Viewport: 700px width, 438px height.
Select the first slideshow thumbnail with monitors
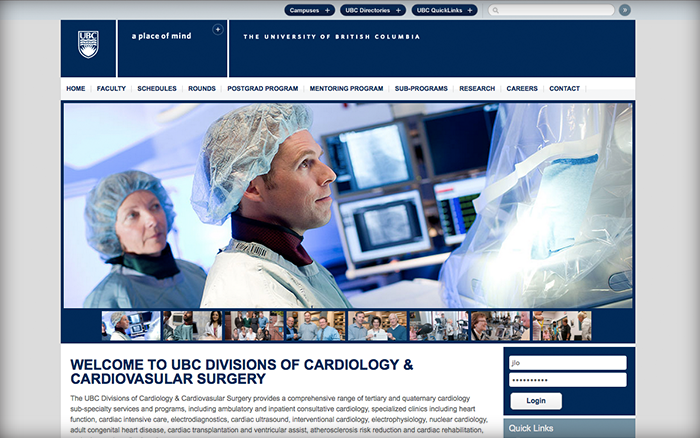(131, 326)
